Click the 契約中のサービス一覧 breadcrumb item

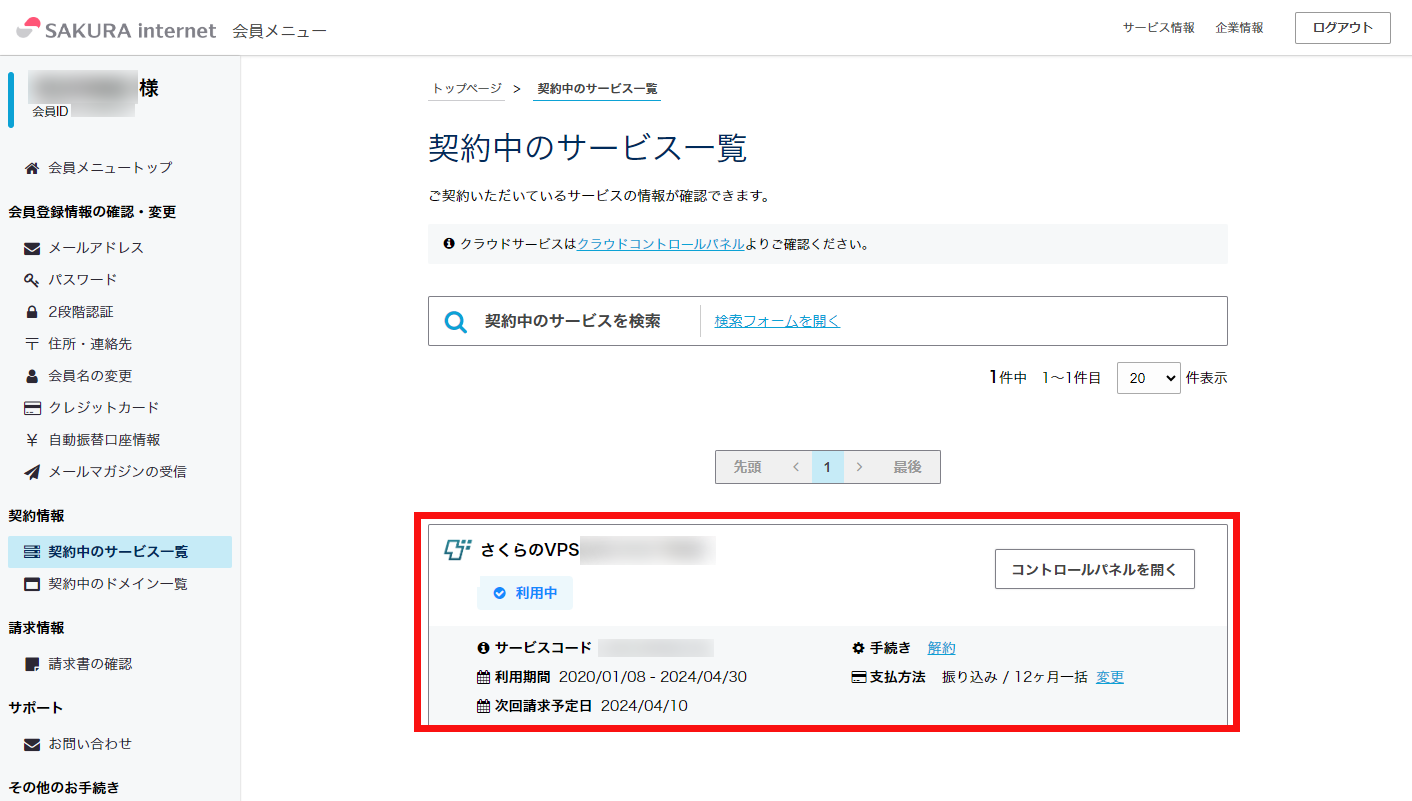pyautogui.click(x=597, y=88)
